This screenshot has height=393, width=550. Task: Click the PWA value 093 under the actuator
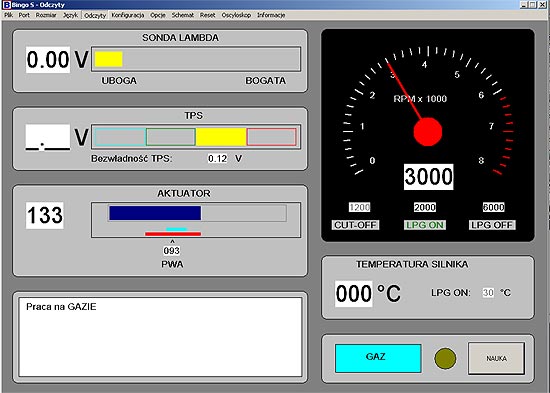[x=172, y=251]
